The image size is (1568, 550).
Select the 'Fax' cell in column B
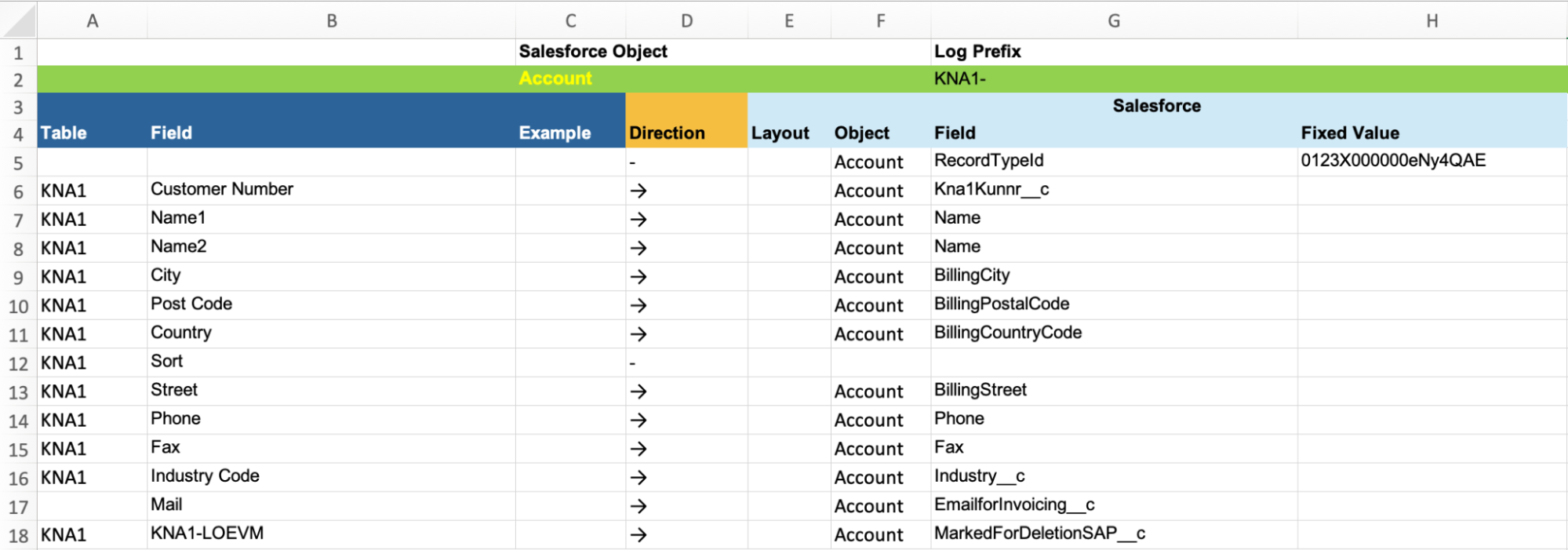click(331, 448)
